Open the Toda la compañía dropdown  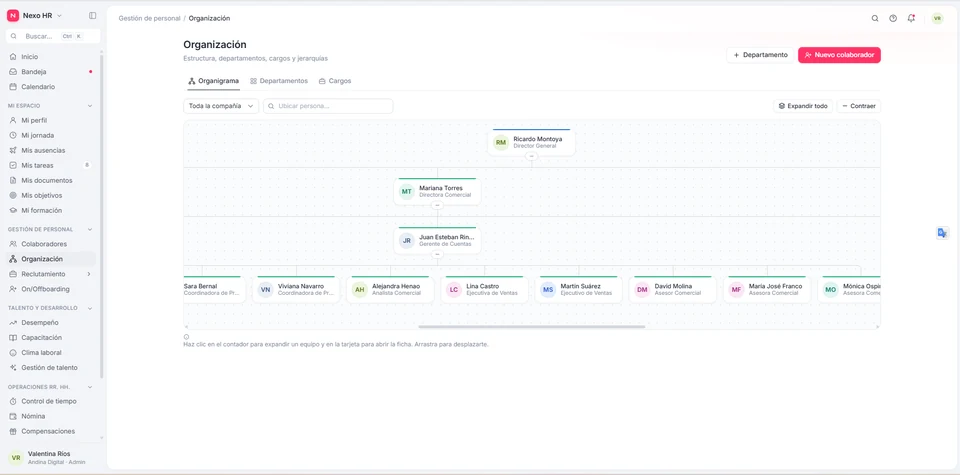coord(221,106)
